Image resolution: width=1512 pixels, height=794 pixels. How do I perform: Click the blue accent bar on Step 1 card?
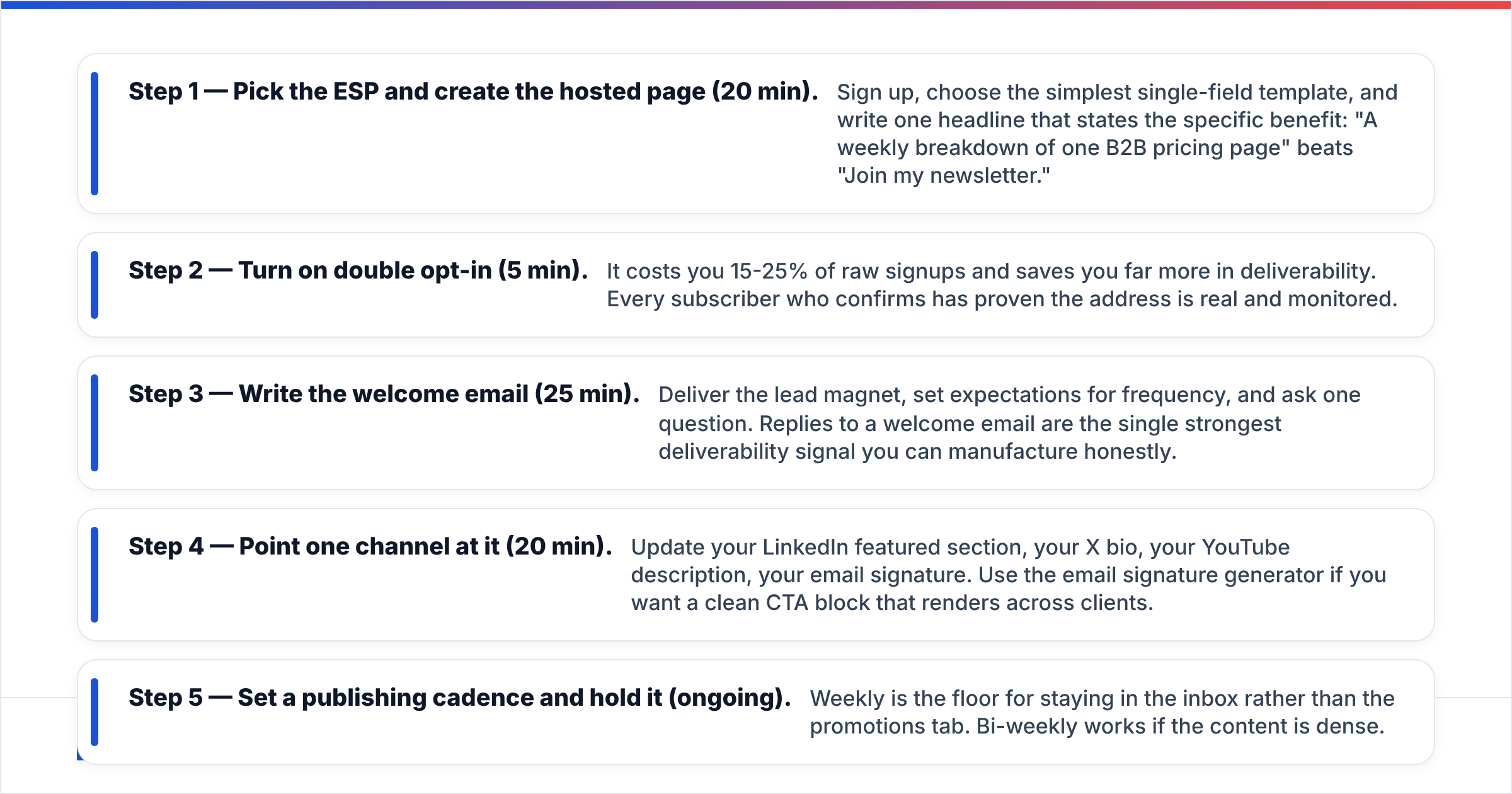click(x=94, y=134)
